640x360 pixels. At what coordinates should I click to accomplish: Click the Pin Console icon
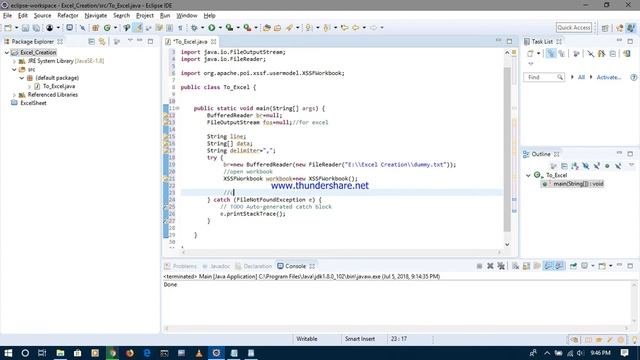(x=573, y=266)
